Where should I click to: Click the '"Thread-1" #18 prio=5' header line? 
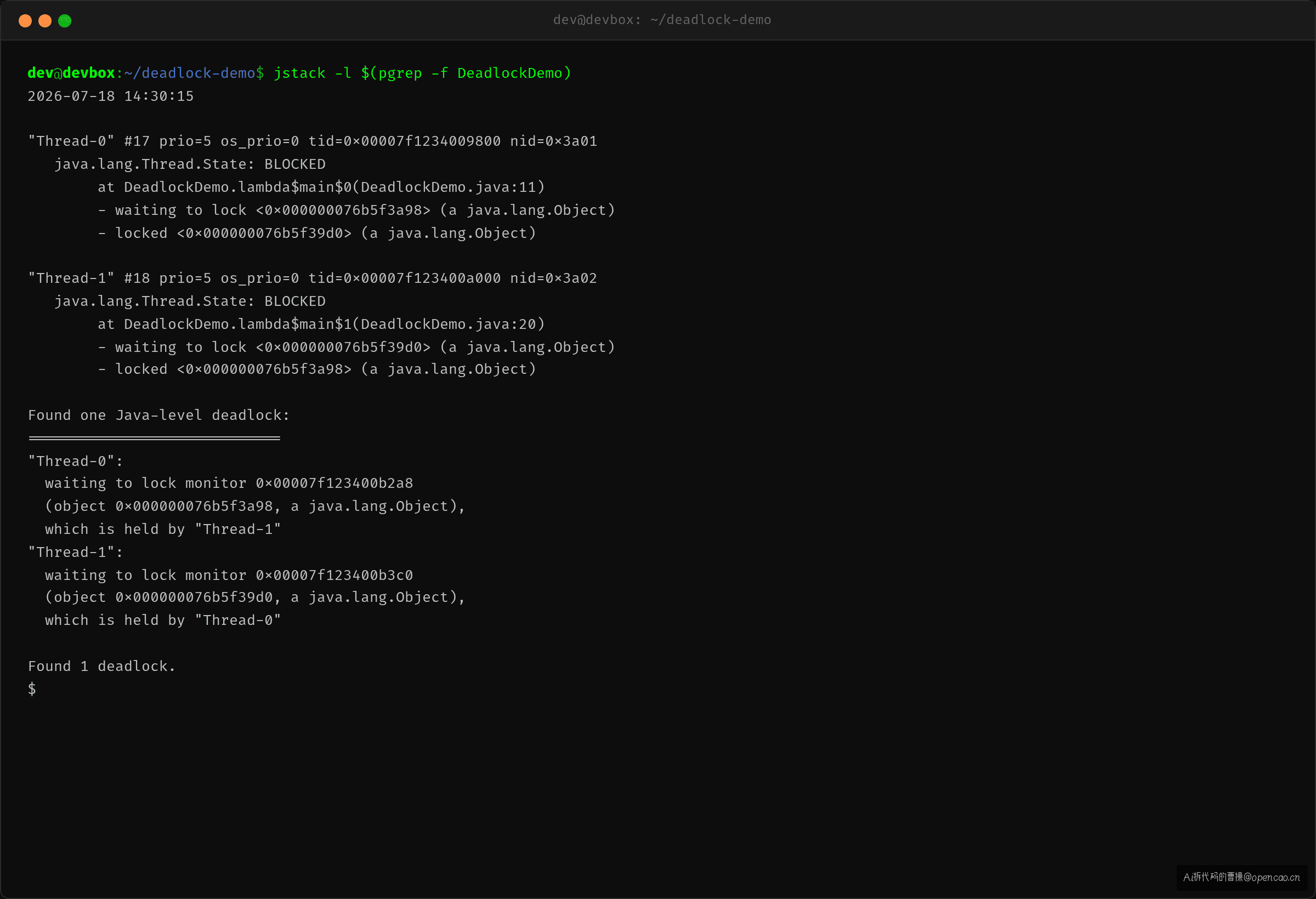312,278
